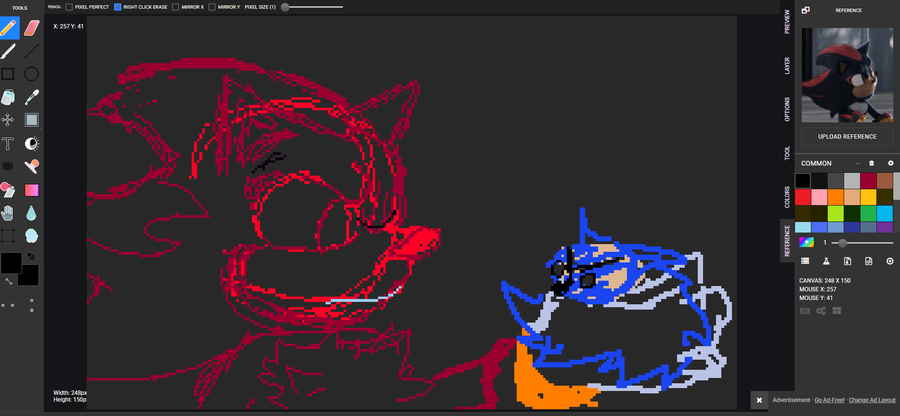Open the Options side tab
900x416 pixels.
pos(787,109)
